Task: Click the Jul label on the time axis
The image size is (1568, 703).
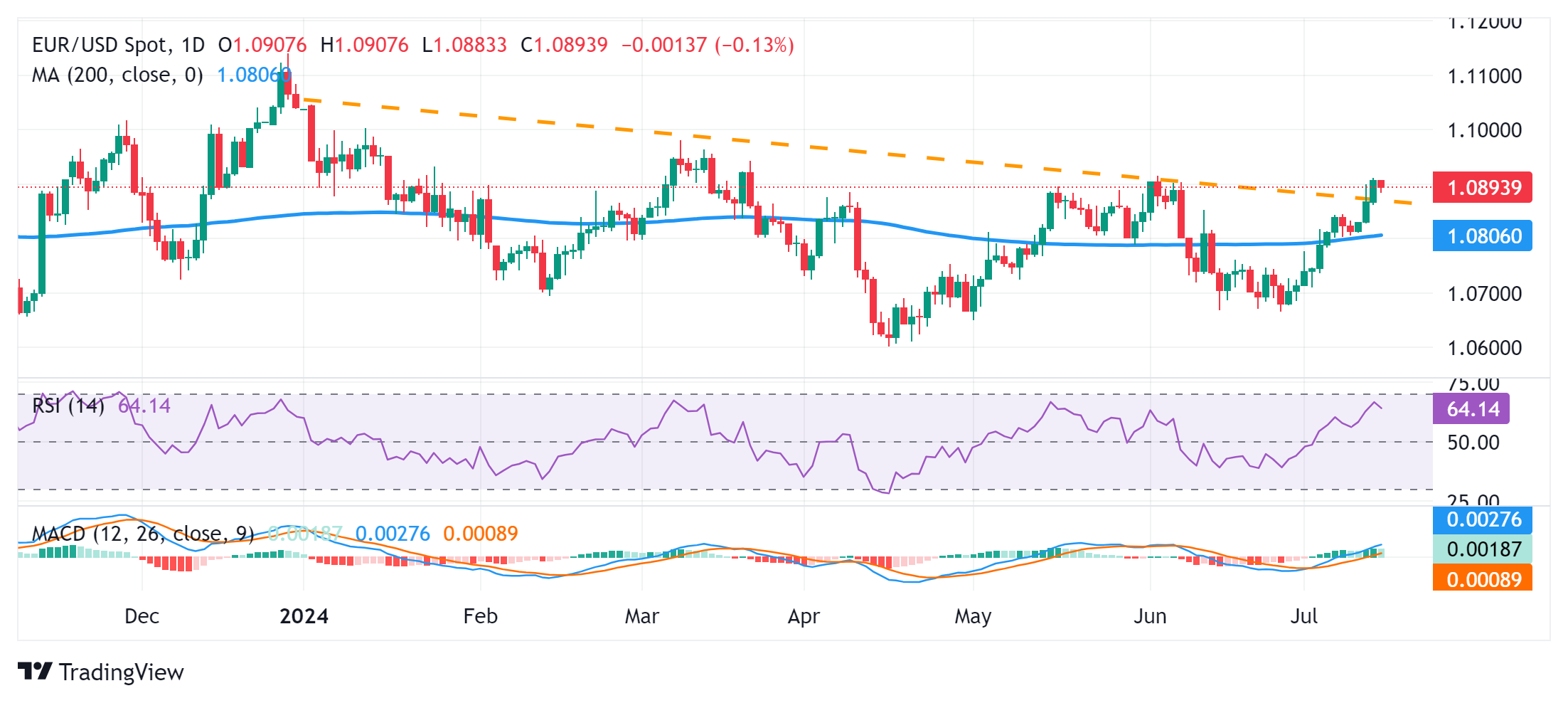Action: [1303, 616]
